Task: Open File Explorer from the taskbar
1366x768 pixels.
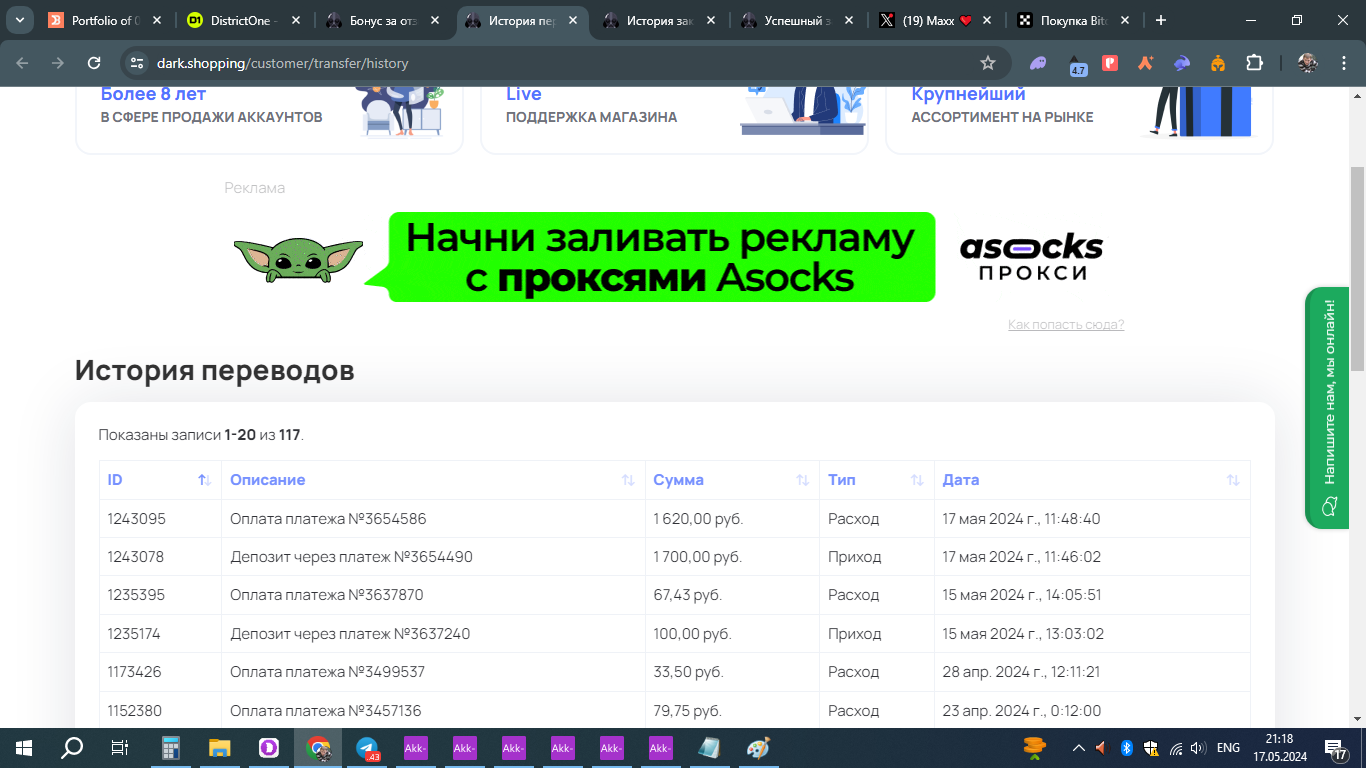Action: click(x=219, y=748)
